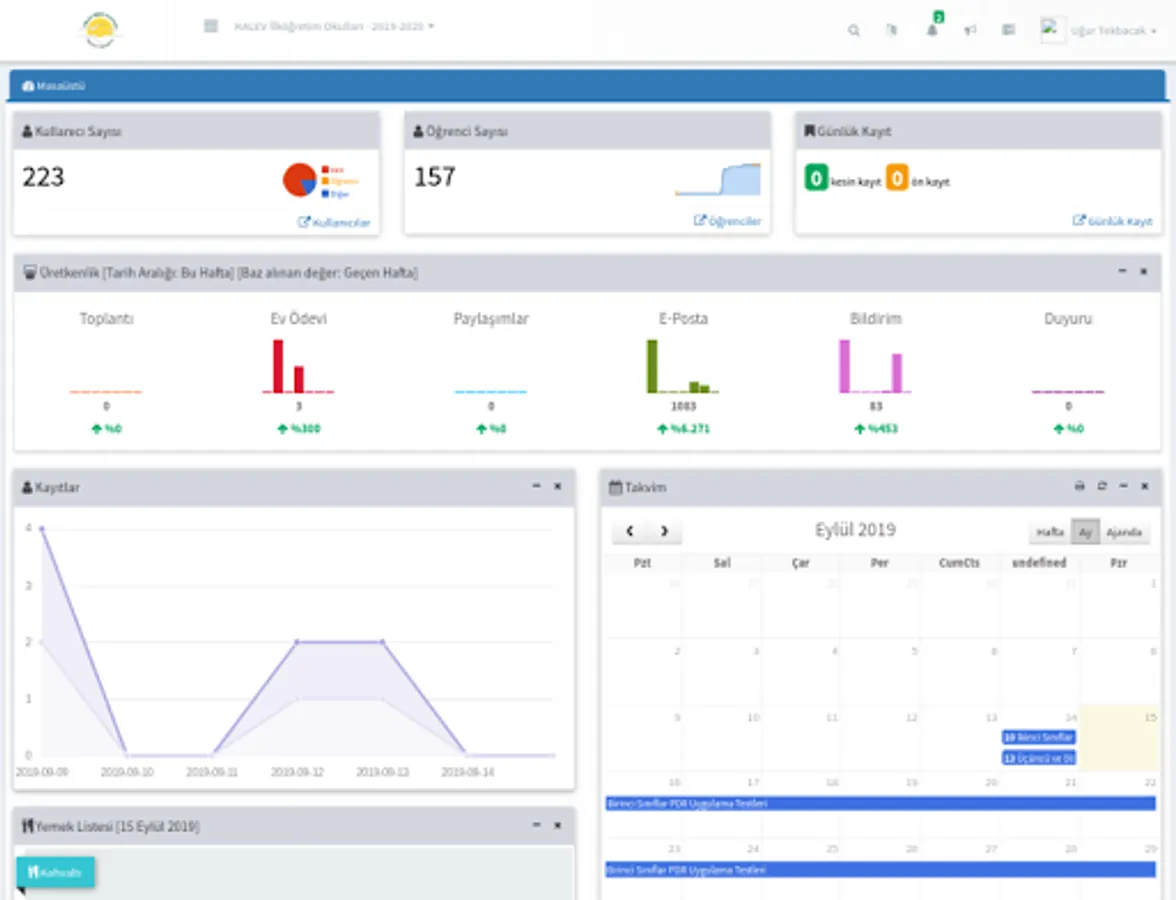Image resolution: width=1176 pixels, height=900 pixels.
Task: Click the megaphone announcements icon
Action: coord(970,31)
